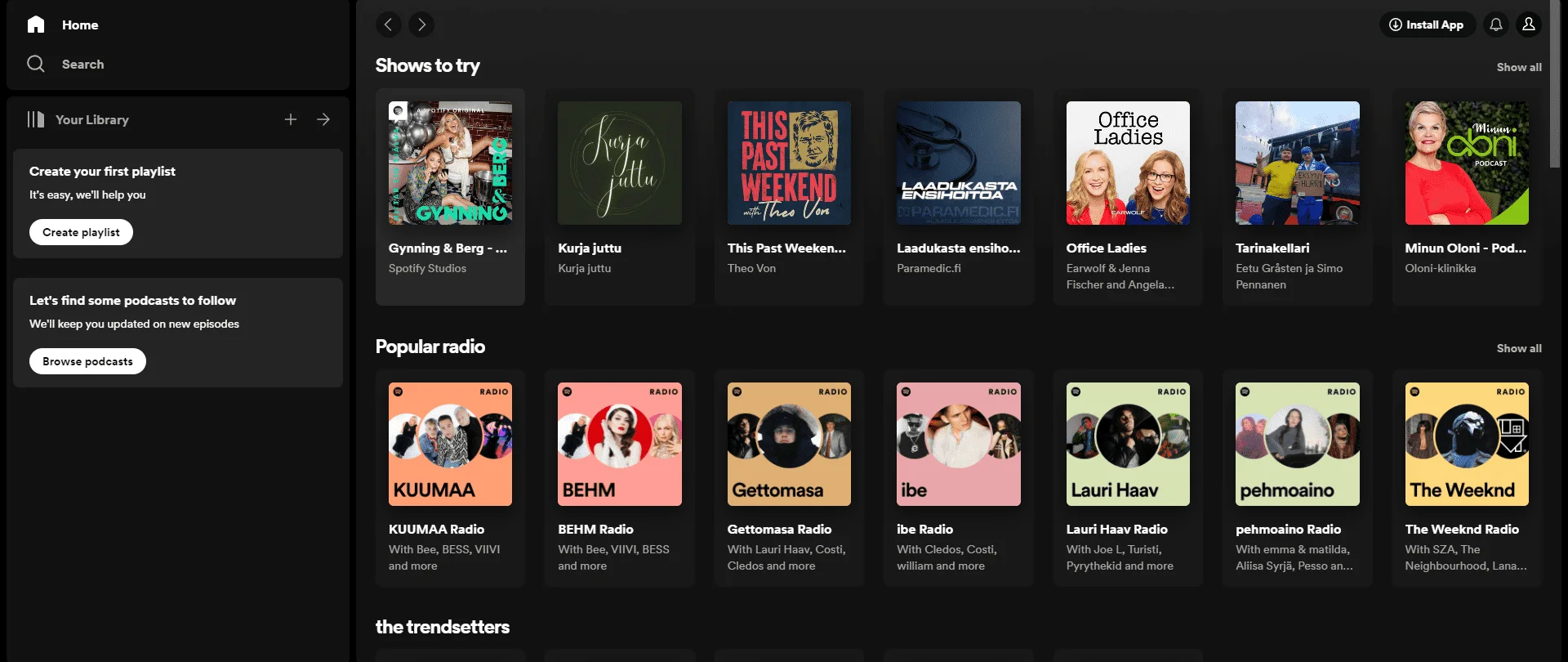The image size is (1568, 662).
Task: Click the Office Ladies title text
Action: click(x=1106, y=248)
